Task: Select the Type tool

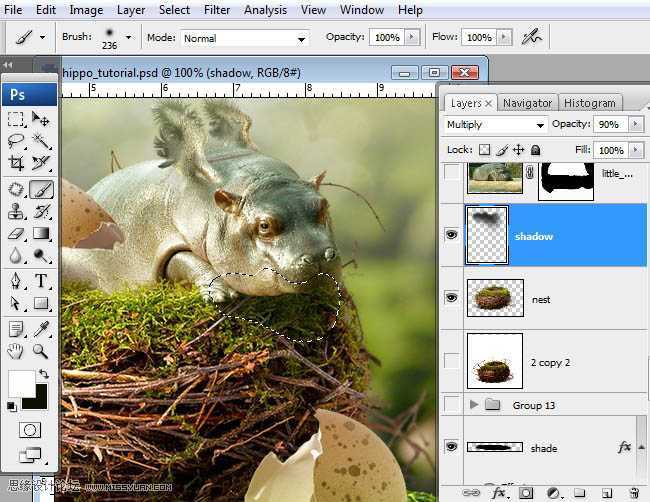Action: coord(41,281)
